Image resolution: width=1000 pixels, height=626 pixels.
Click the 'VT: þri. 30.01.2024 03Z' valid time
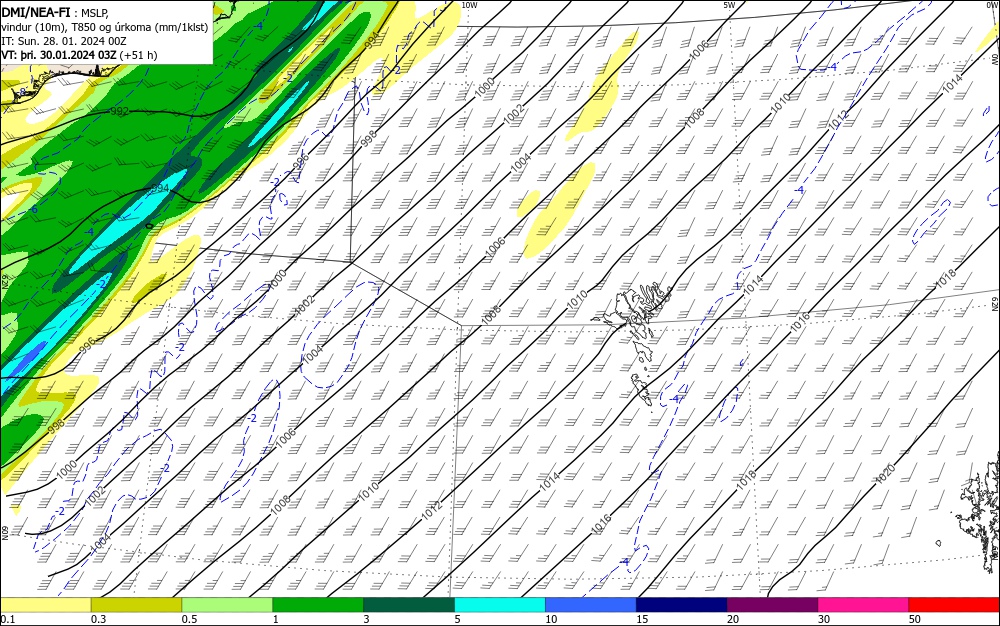[59, 55]
